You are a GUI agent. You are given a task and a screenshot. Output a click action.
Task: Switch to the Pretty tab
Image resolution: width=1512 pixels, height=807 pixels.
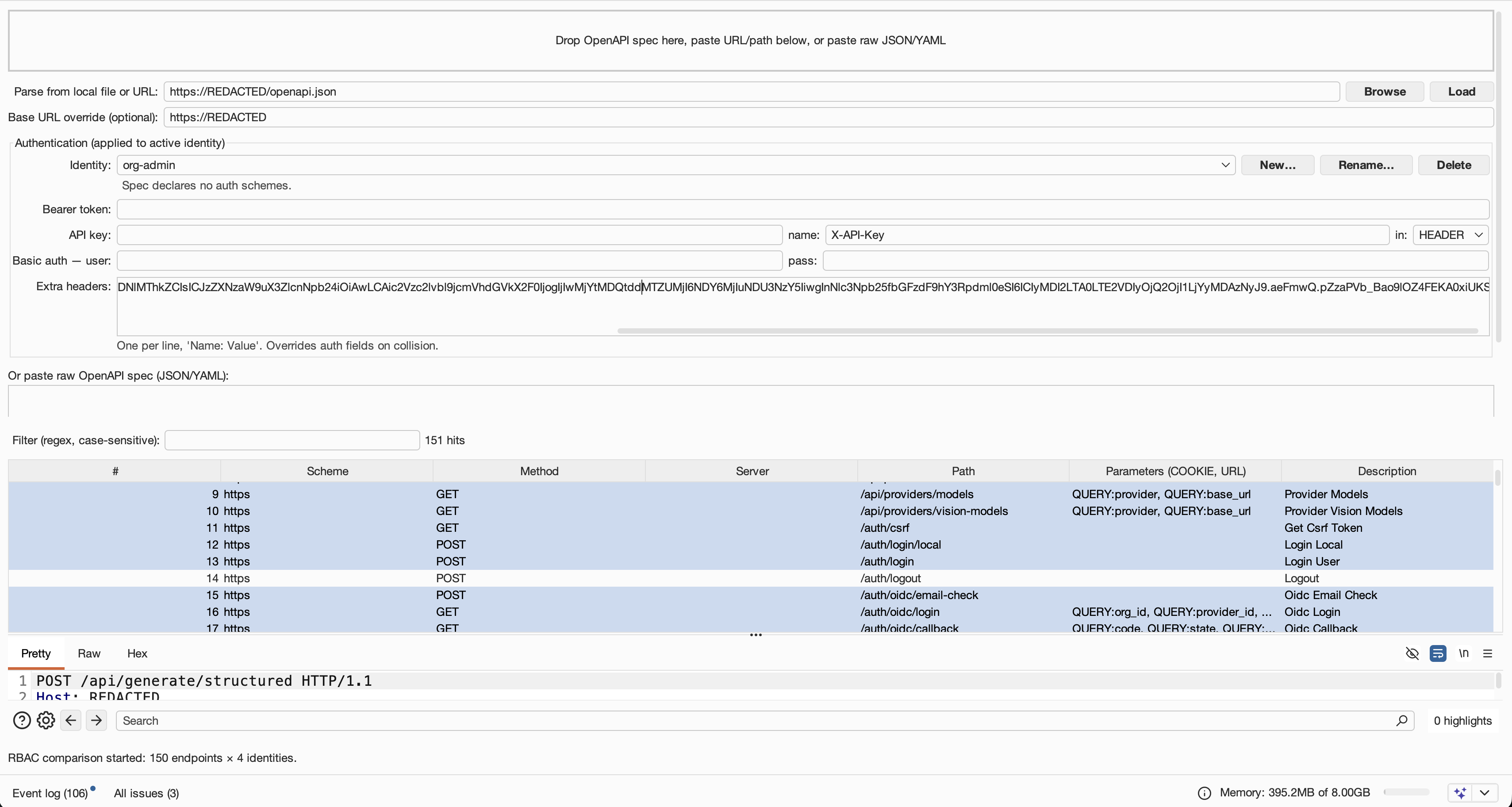(36, 653)
